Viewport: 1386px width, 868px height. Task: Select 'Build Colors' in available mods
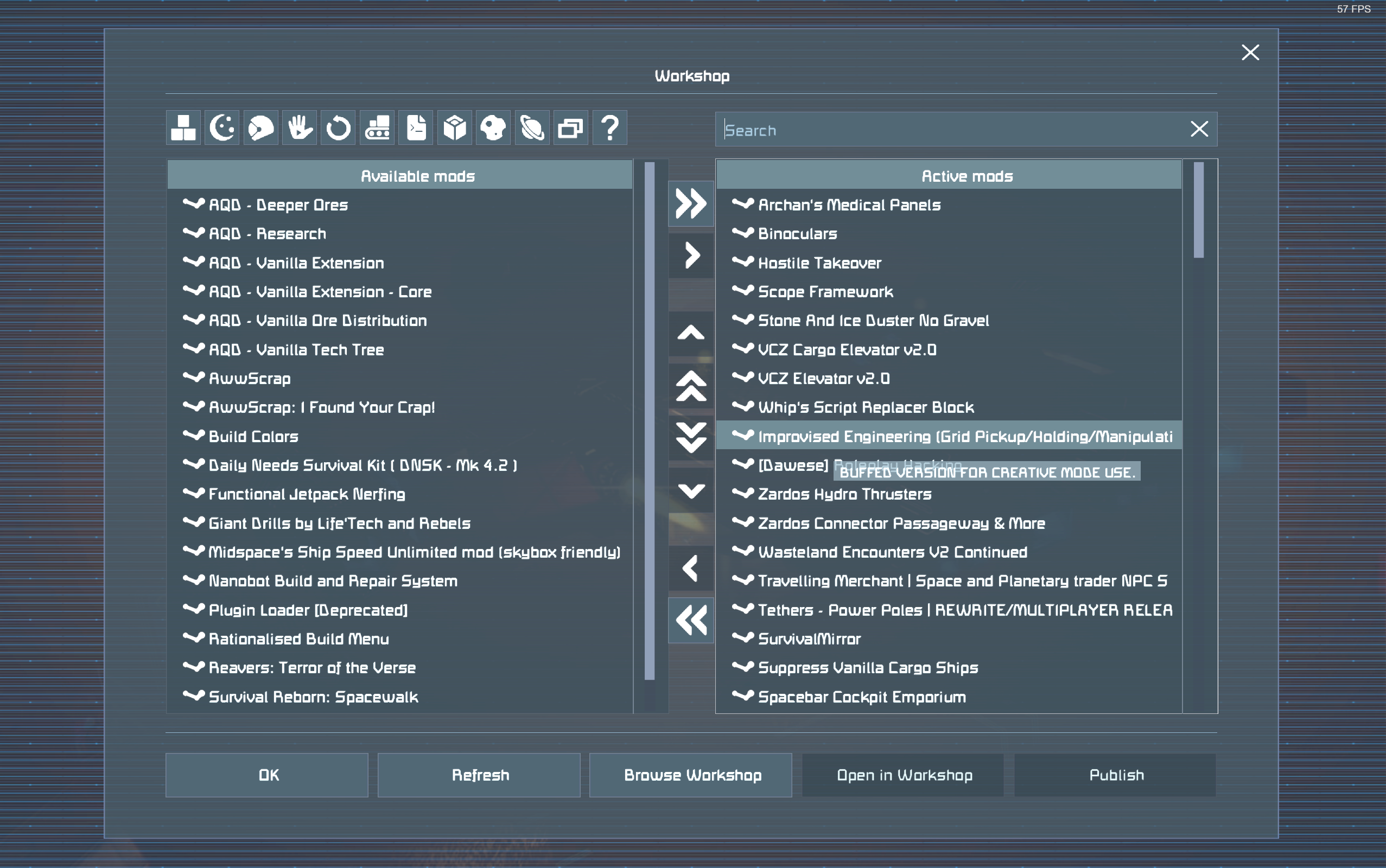pyautogui.click(x=400, y=436)
